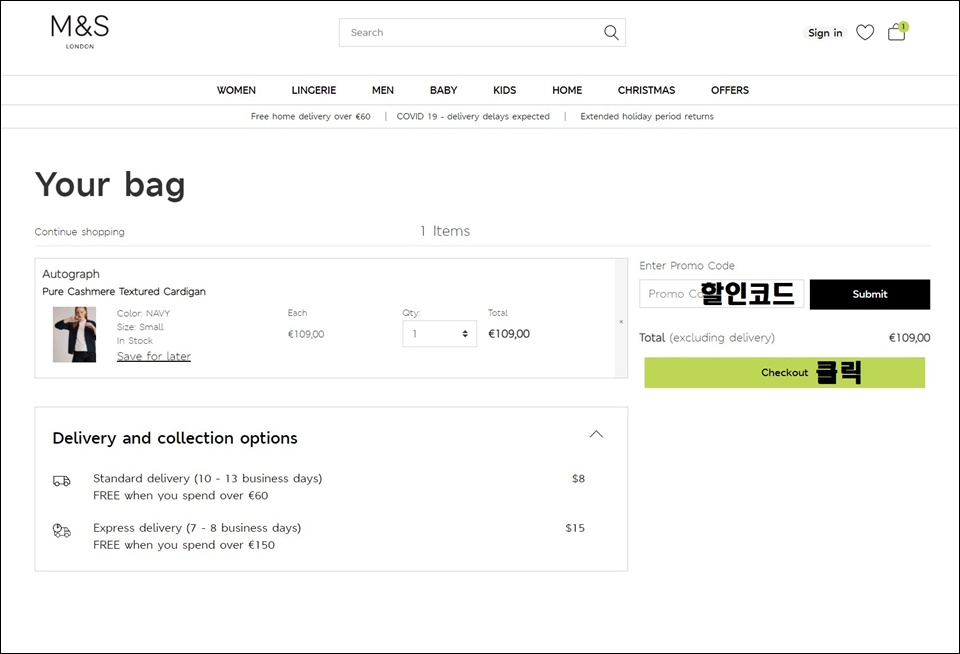960x654 pixels.
Task: Open the wishlist heart icon
Action: click(x=864, y=32)
